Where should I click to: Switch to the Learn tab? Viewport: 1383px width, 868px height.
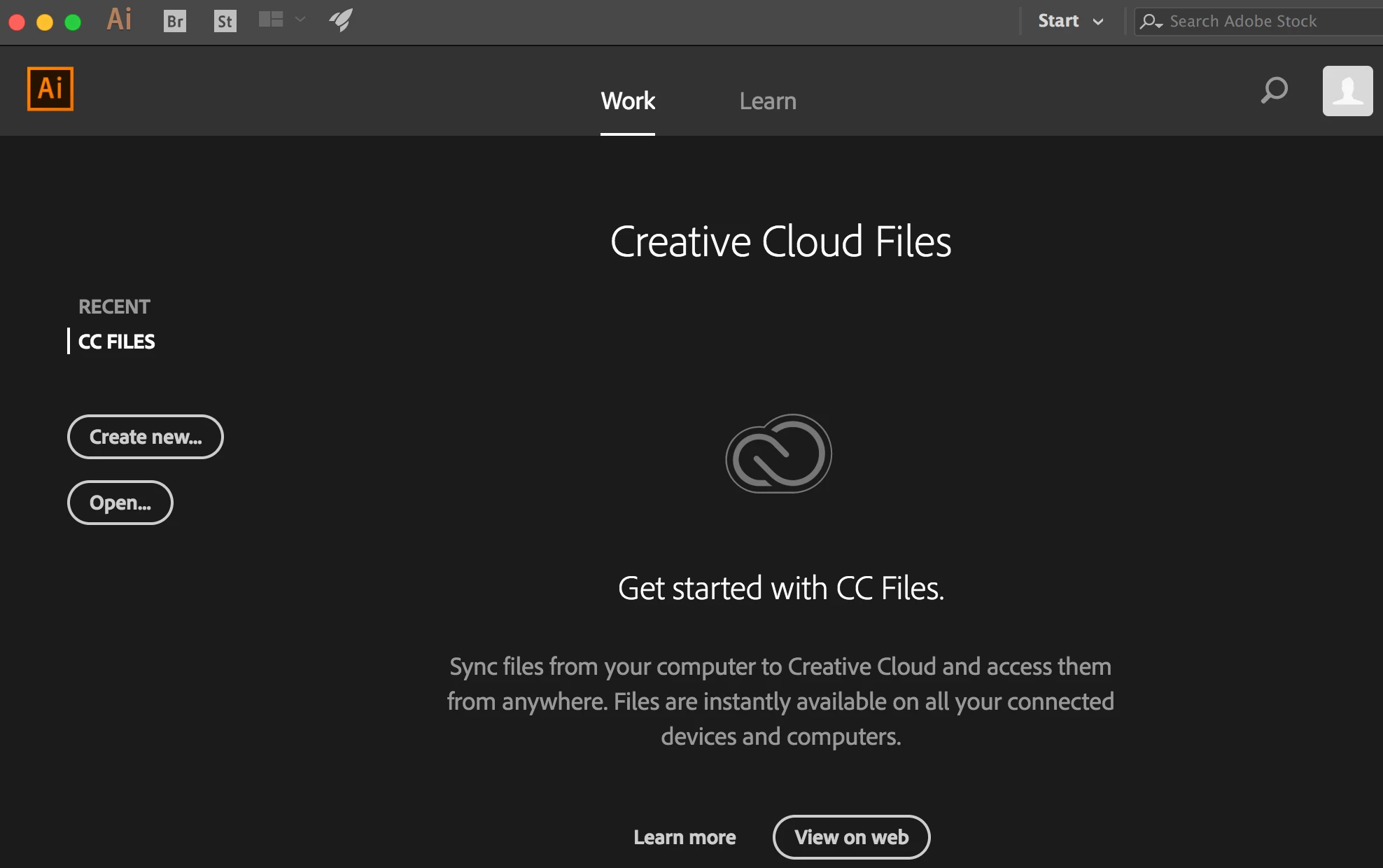click(x=768, y=101)
